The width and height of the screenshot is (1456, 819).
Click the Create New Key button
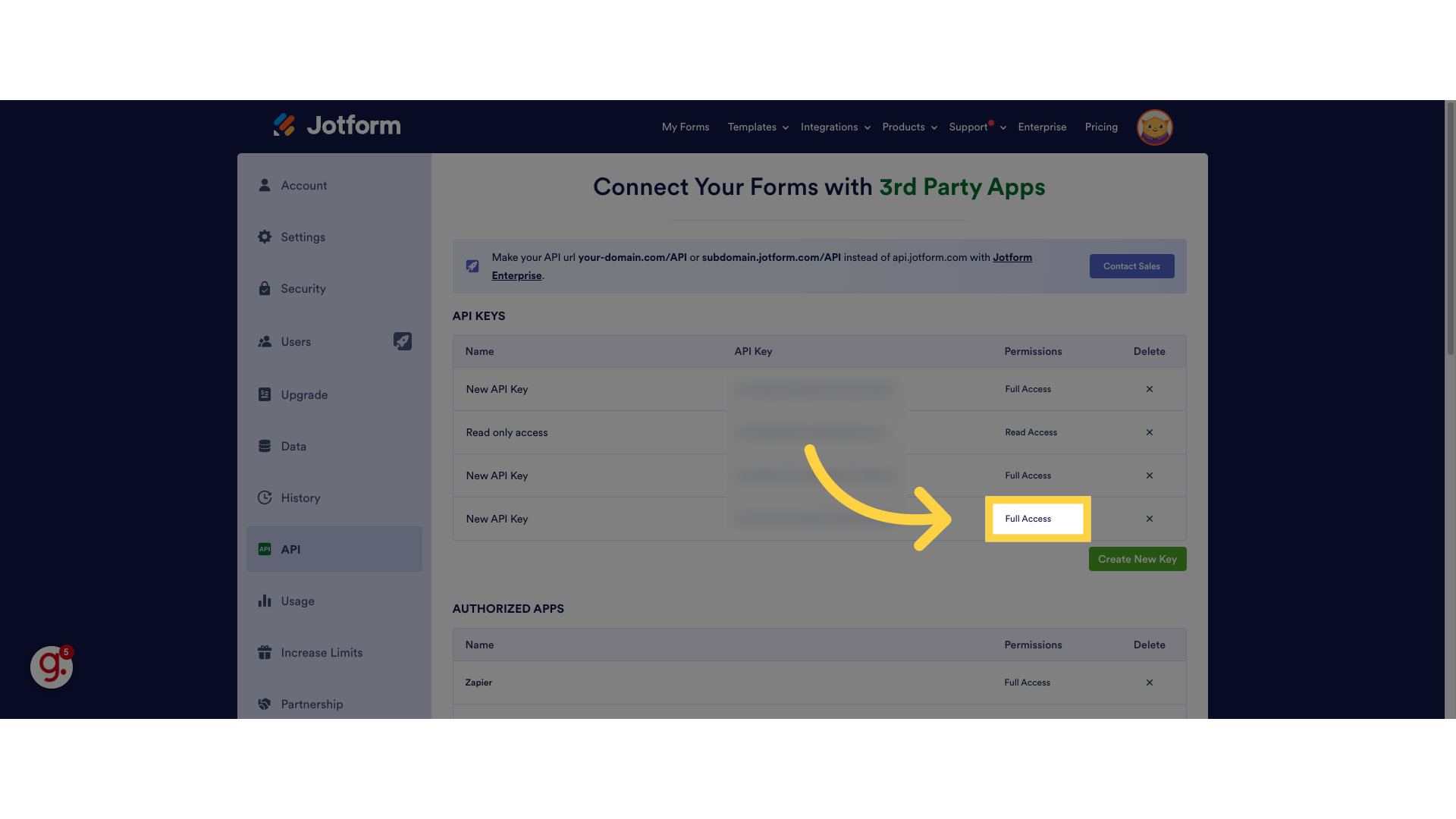(1137, 559)
